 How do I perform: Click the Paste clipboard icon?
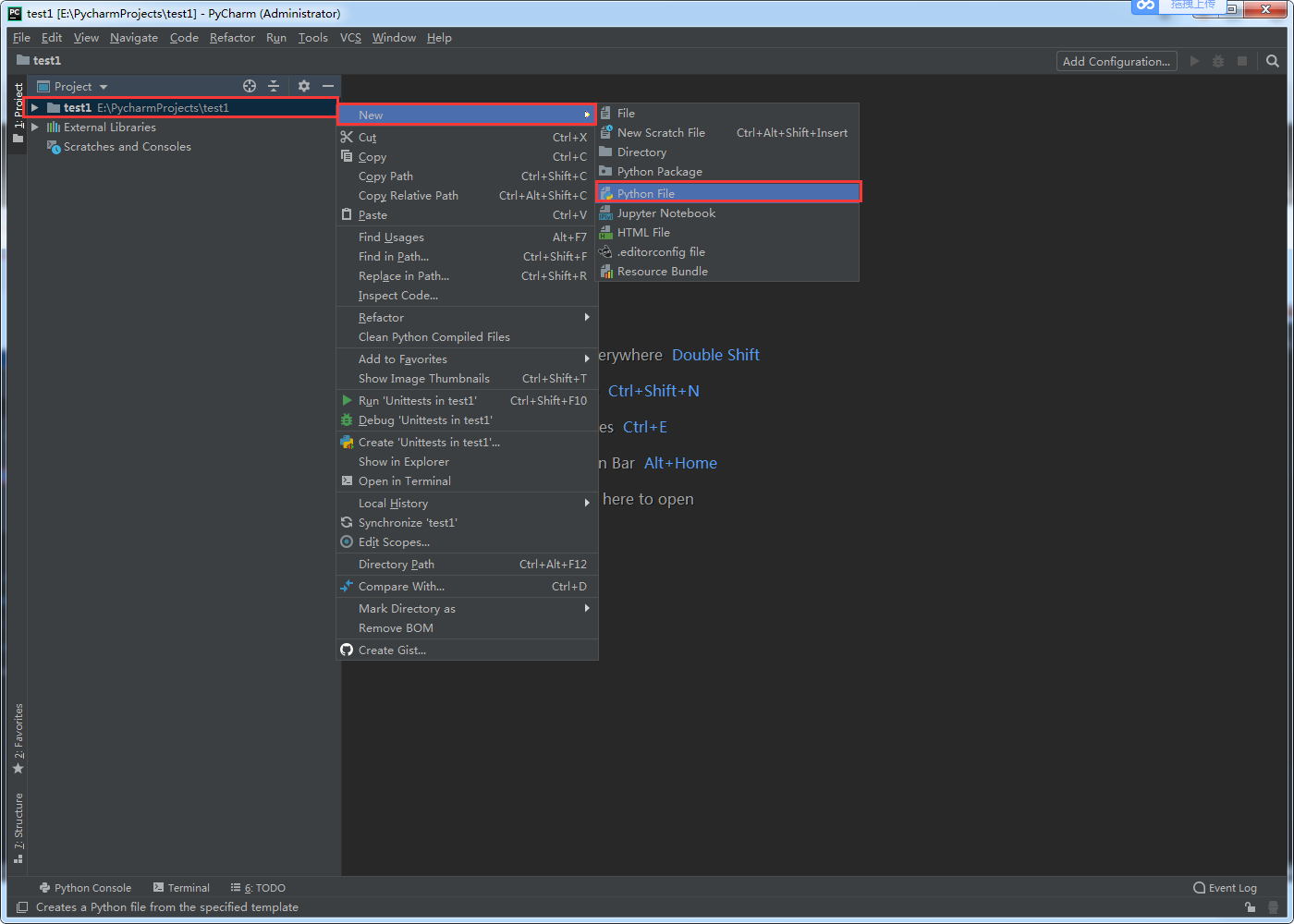[347, 214]
